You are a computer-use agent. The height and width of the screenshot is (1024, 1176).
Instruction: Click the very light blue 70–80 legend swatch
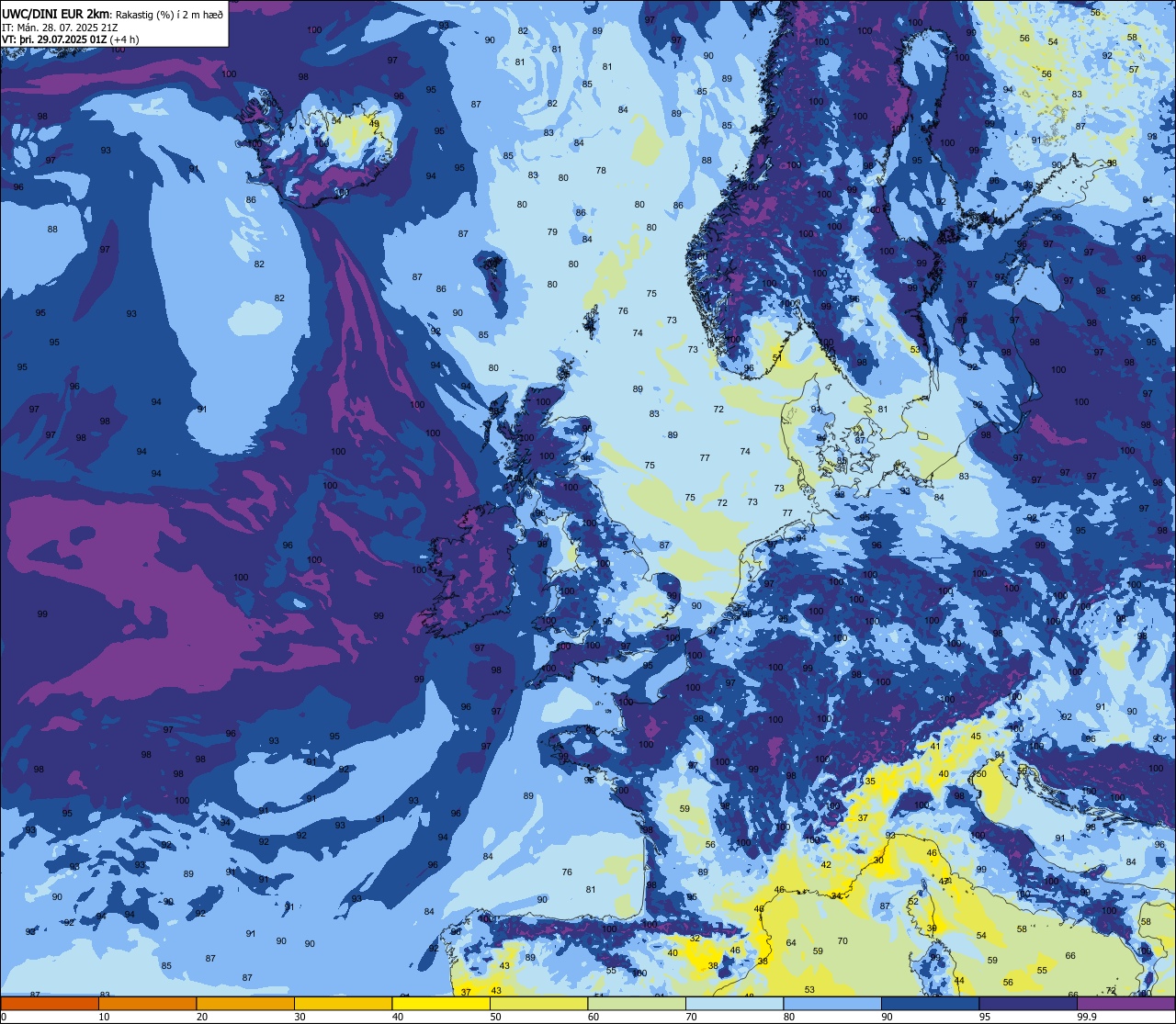click(x=734, y=1004)
